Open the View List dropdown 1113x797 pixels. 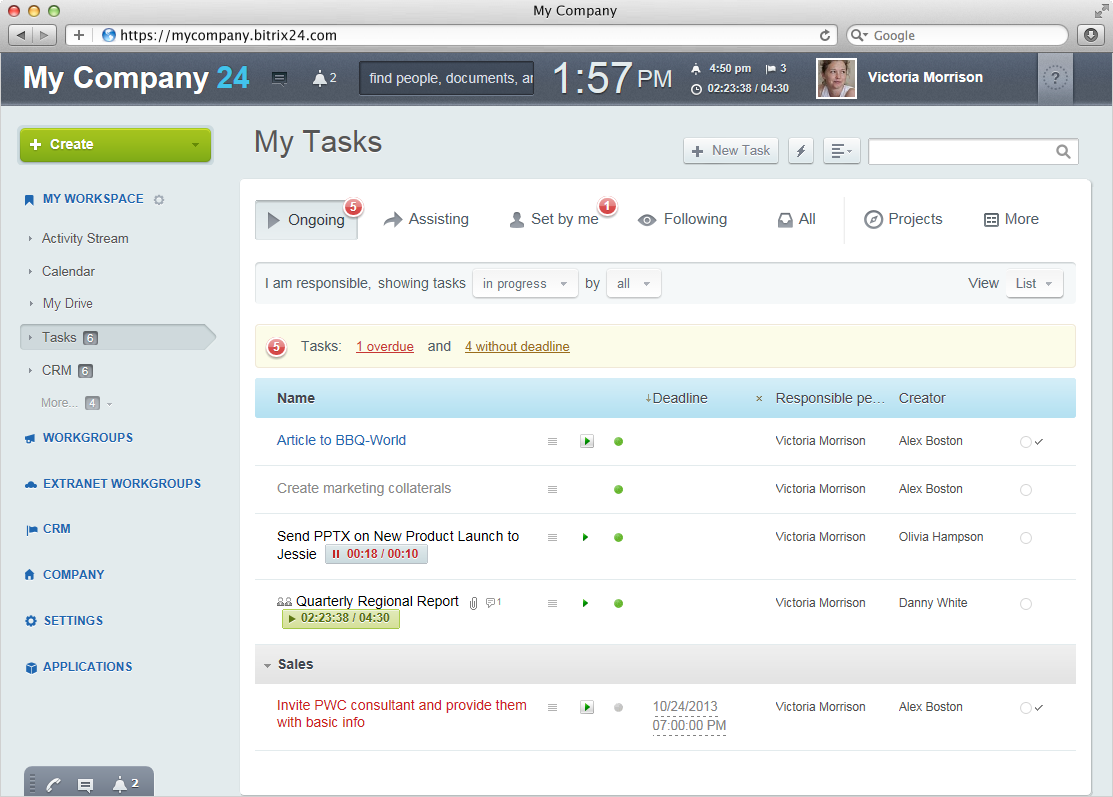click(x=1034, y=284)
